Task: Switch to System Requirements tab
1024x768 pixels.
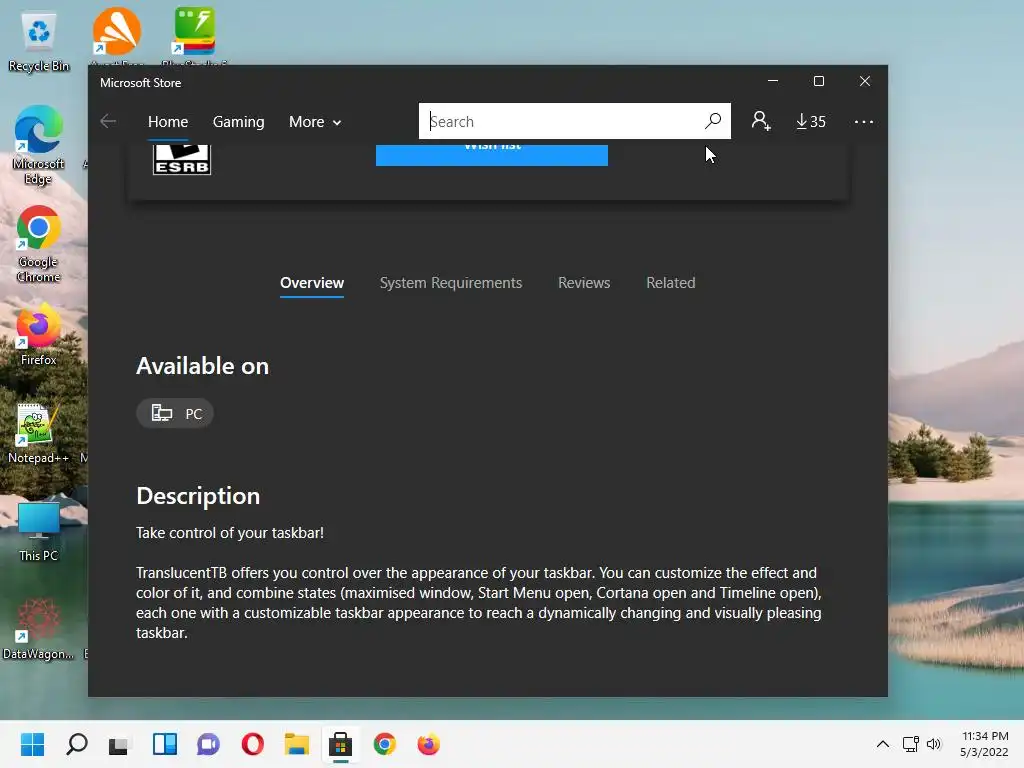Action: (451, 283)
